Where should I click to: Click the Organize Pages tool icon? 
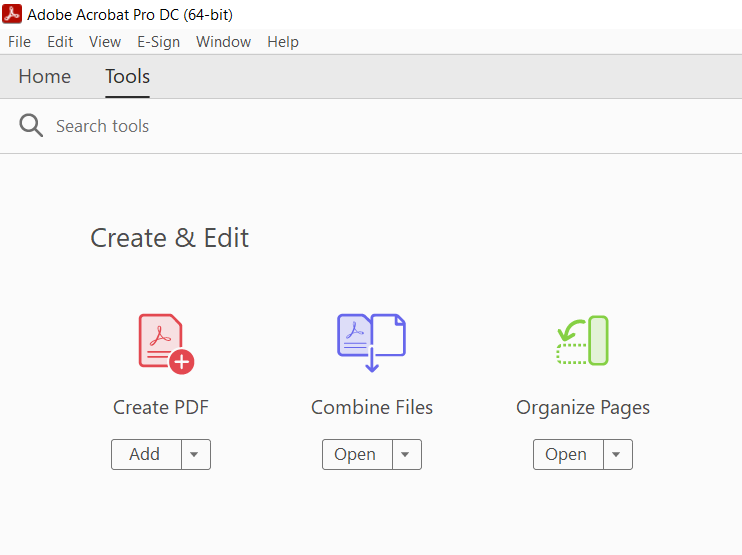click(x=583, y=340)
